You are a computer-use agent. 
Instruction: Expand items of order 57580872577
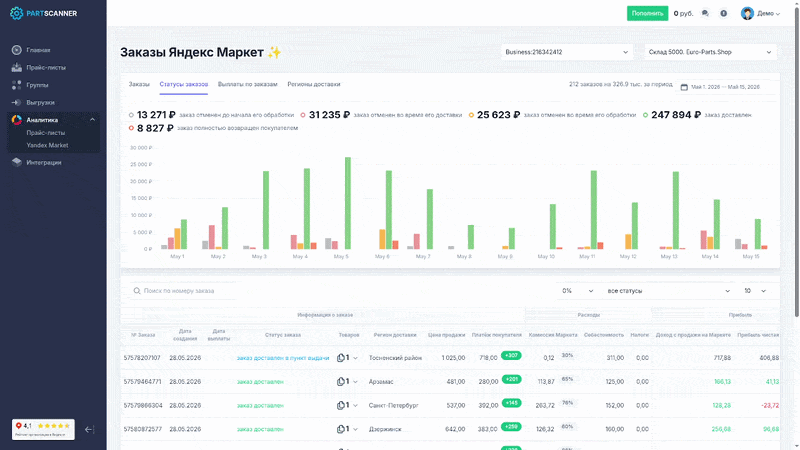356,429
